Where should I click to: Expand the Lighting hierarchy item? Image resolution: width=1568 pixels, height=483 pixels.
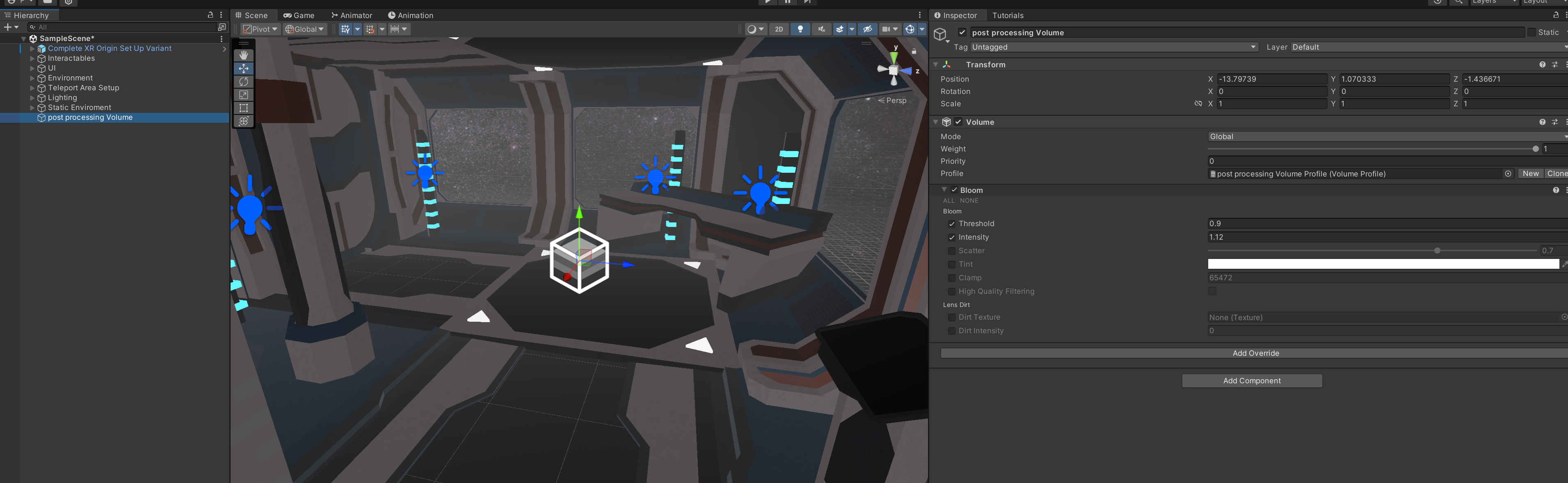click(x=32, y=98)
